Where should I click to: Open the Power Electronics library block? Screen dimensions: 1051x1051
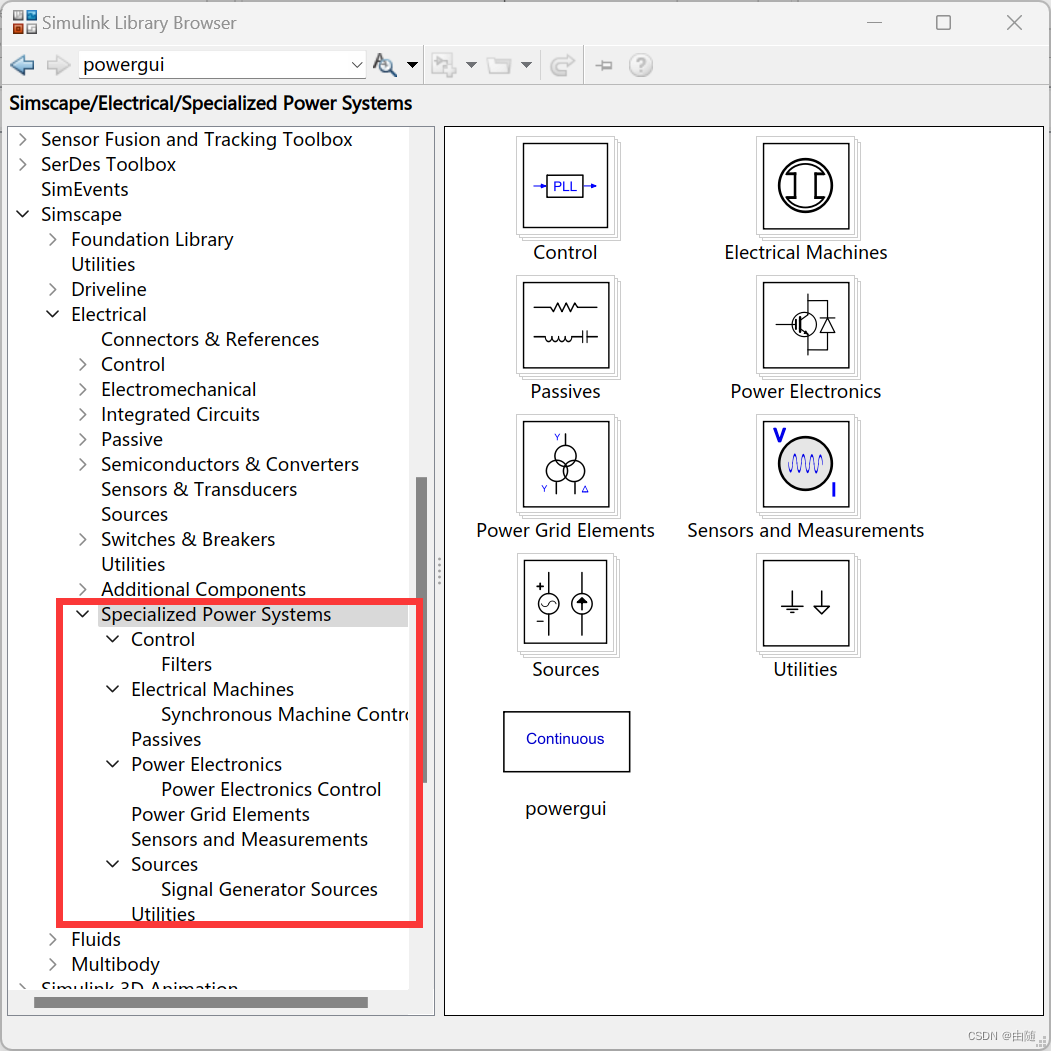806,325
